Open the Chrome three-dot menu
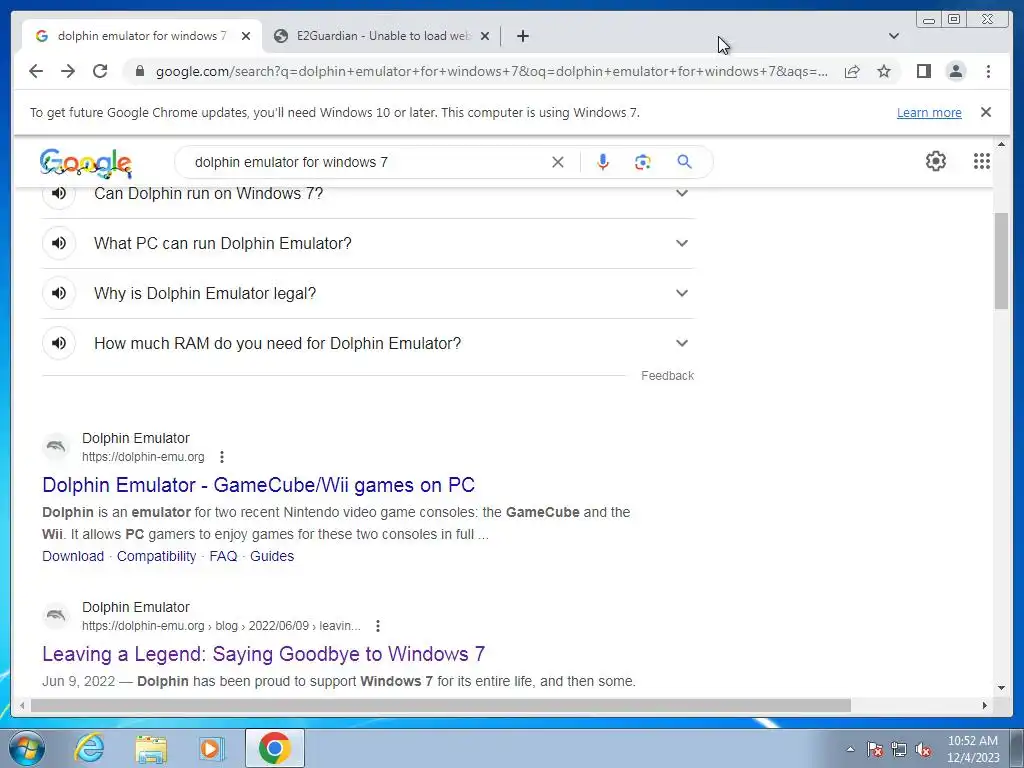This screenshot has height=768, width=1024. click(x=988, y=71)
